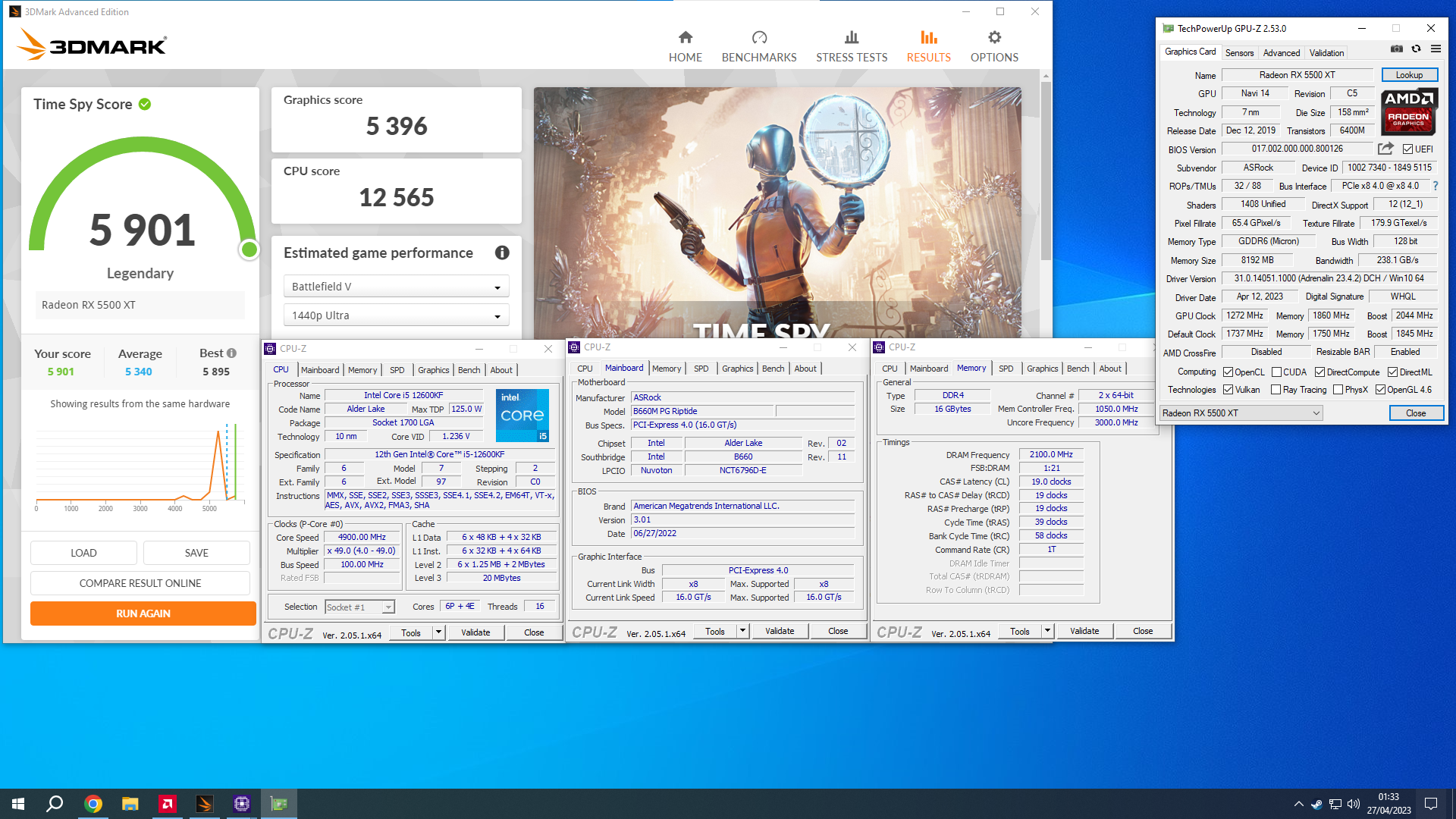Open the STRESS TESTS bar icon

click(x=852, y=37)
